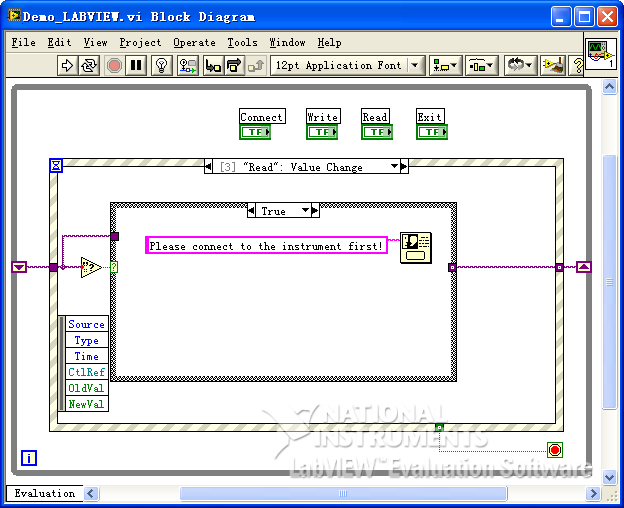Select the Exit boolean terminal

432,132
